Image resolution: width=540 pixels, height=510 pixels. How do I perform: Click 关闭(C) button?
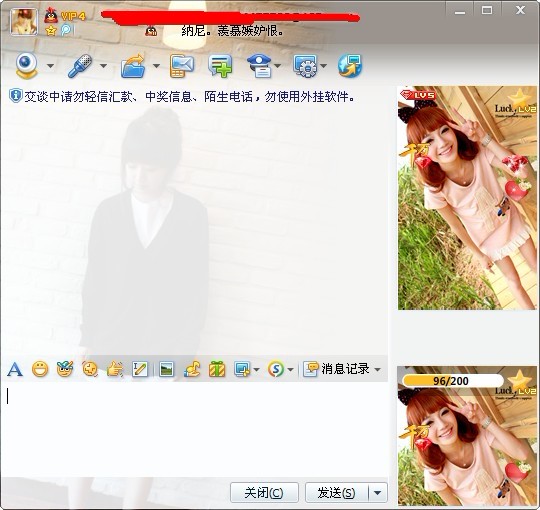(264, 493)
